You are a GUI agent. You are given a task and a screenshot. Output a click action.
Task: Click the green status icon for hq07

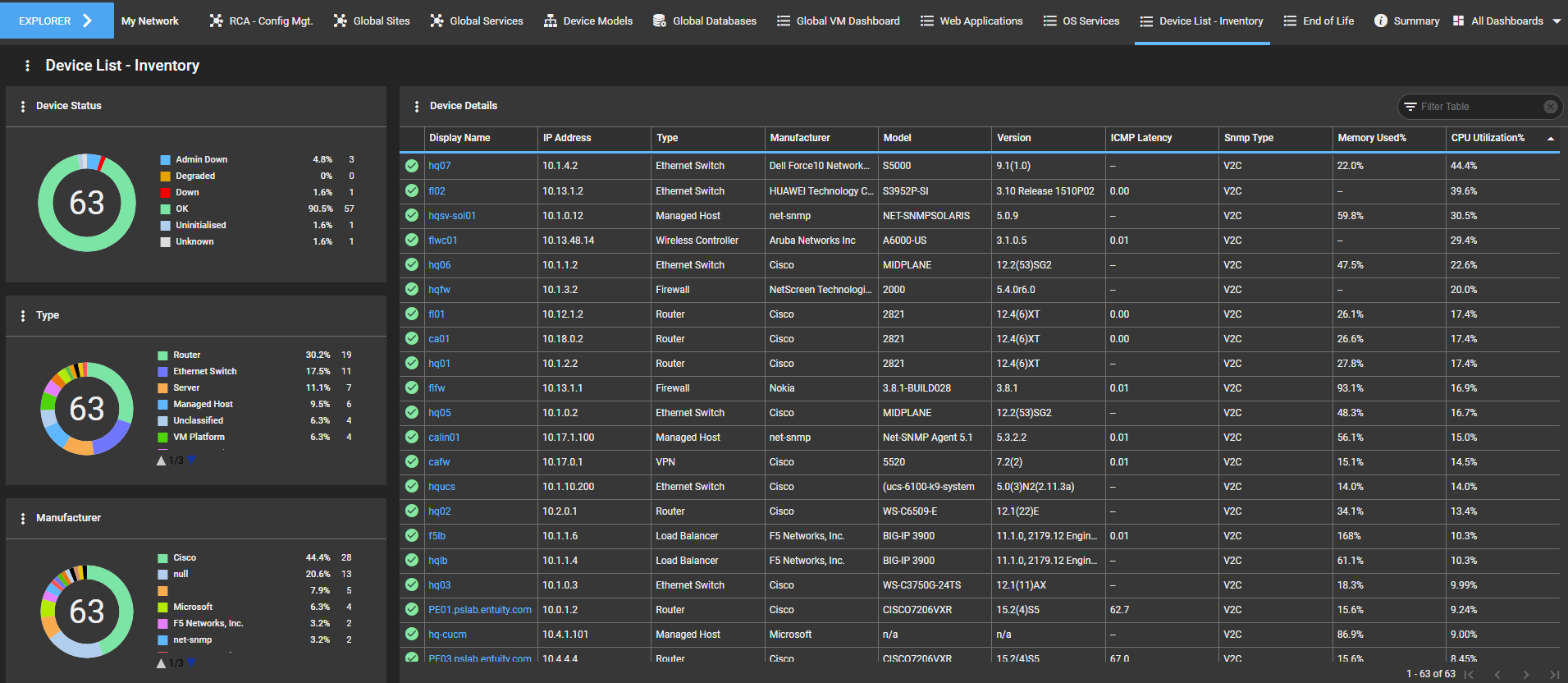pyautogui.click(x=412, y=166)
